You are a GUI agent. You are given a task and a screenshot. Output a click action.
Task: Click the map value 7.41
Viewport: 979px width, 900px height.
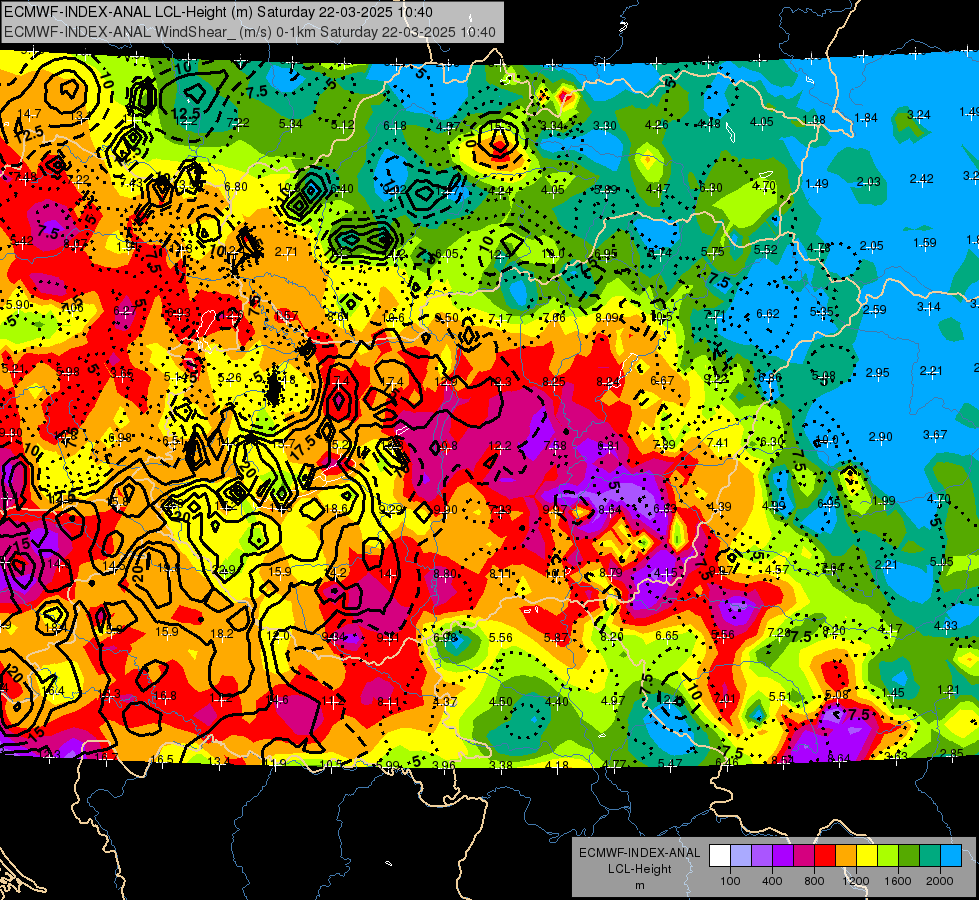click(718, 443)
